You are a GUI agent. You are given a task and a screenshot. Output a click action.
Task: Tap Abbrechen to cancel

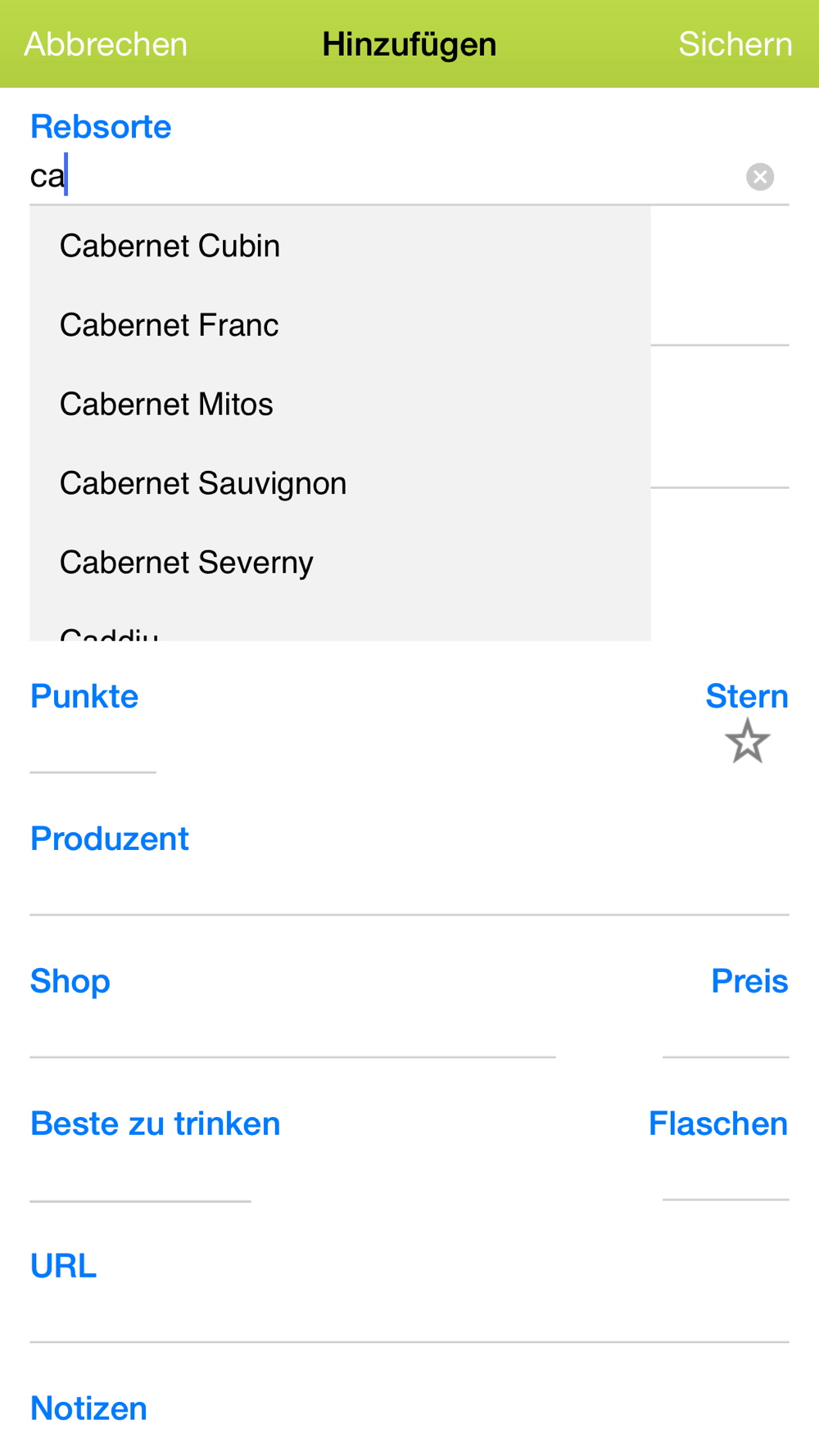106,44
